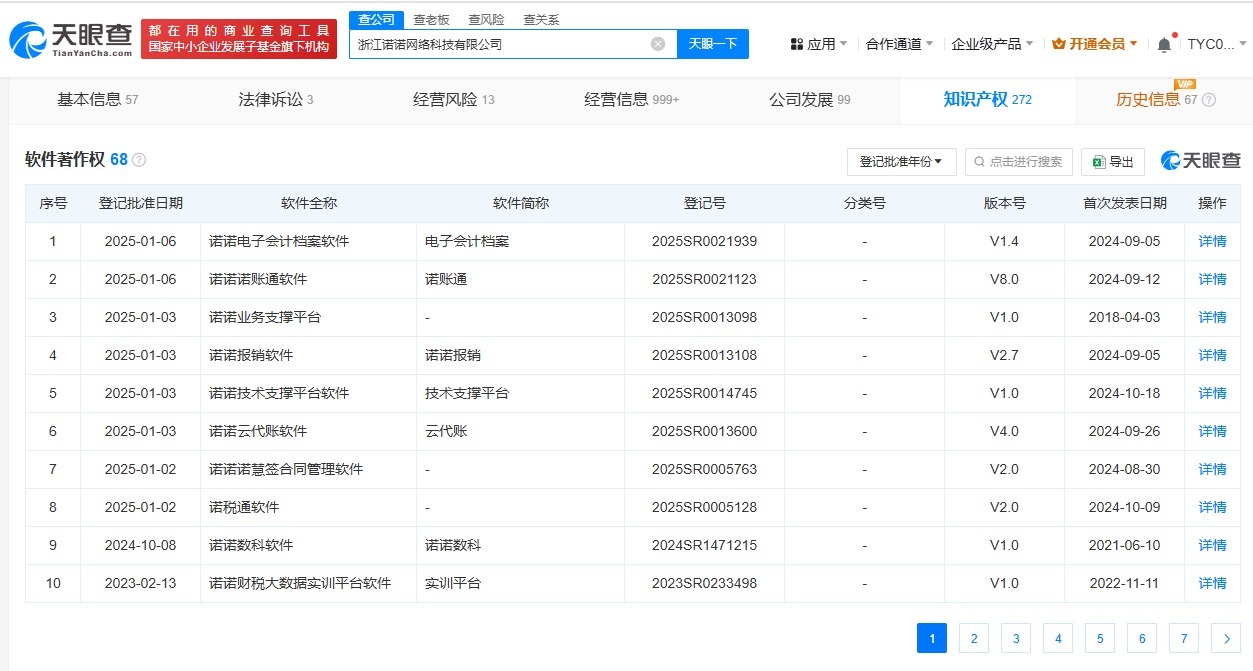Select the 查老板 search tab

[431, 18]
